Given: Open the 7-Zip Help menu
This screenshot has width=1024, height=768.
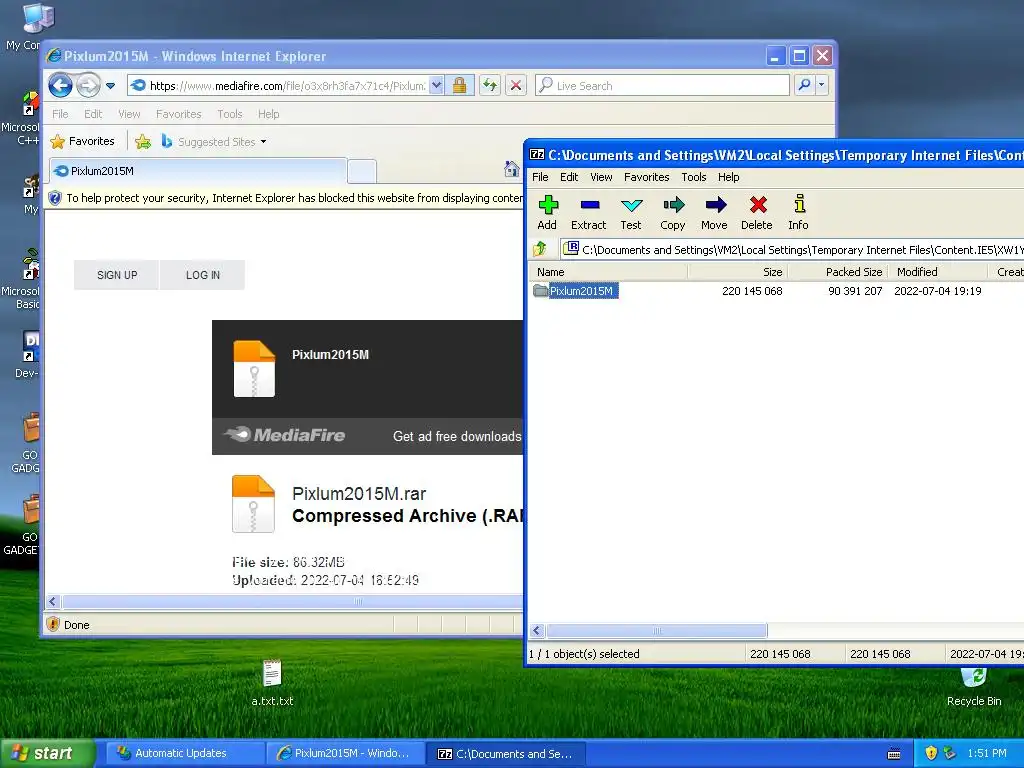Looking at the screenshot, I should 728,177.
